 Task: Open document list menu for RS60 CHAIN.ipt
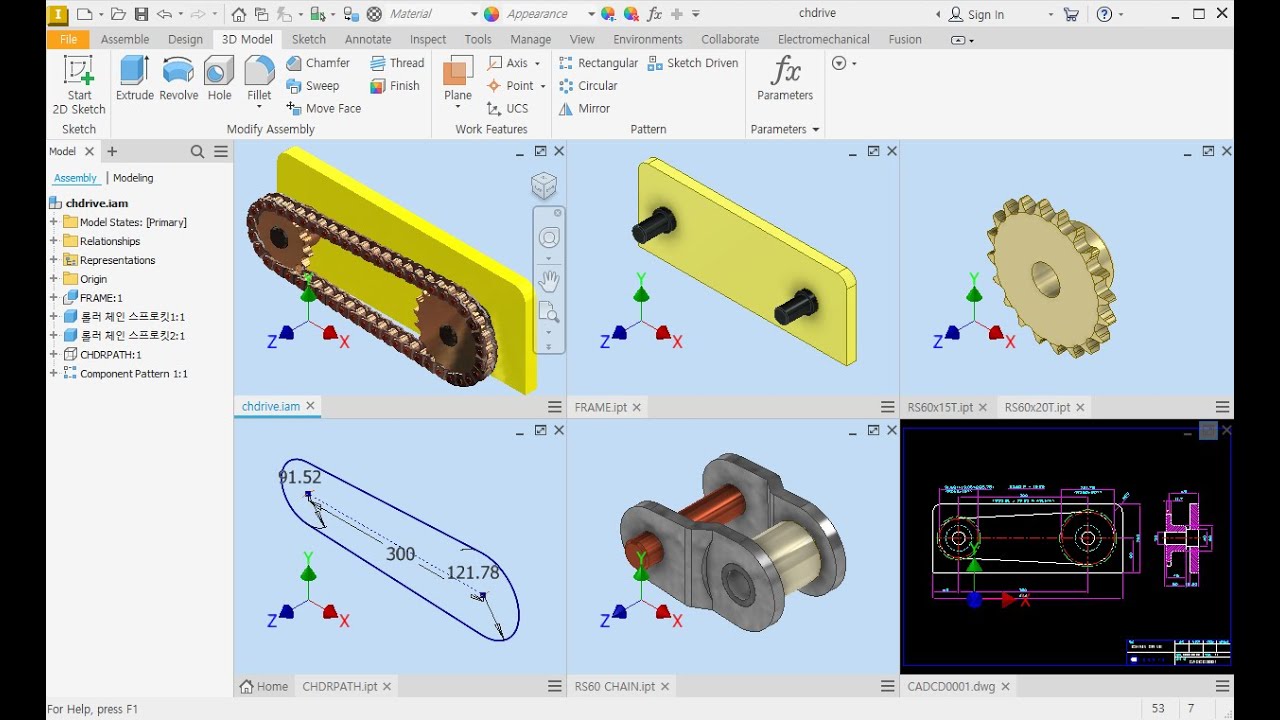tap(887, 686)
